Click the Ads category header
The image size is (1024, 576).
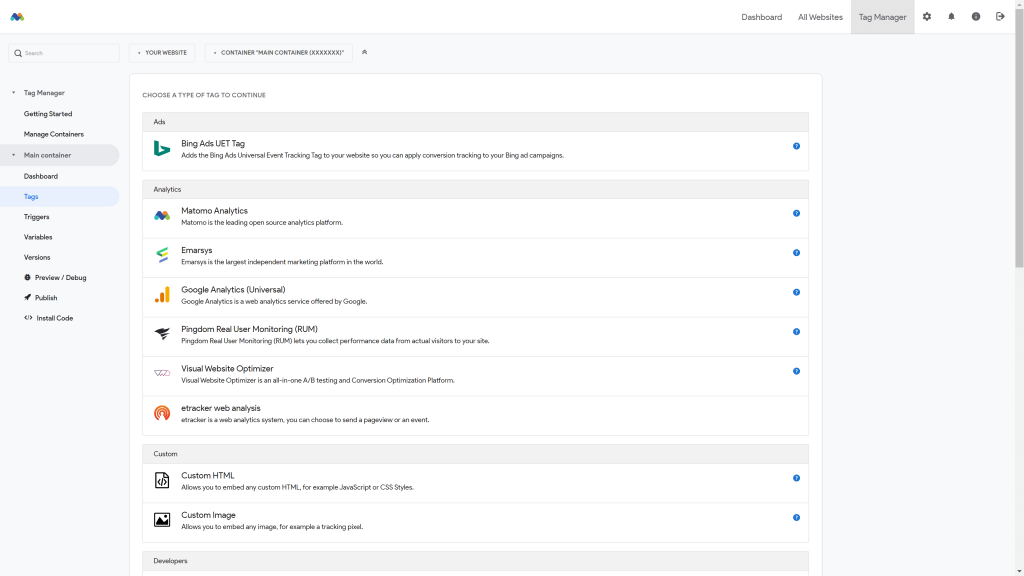pos(475,122)
